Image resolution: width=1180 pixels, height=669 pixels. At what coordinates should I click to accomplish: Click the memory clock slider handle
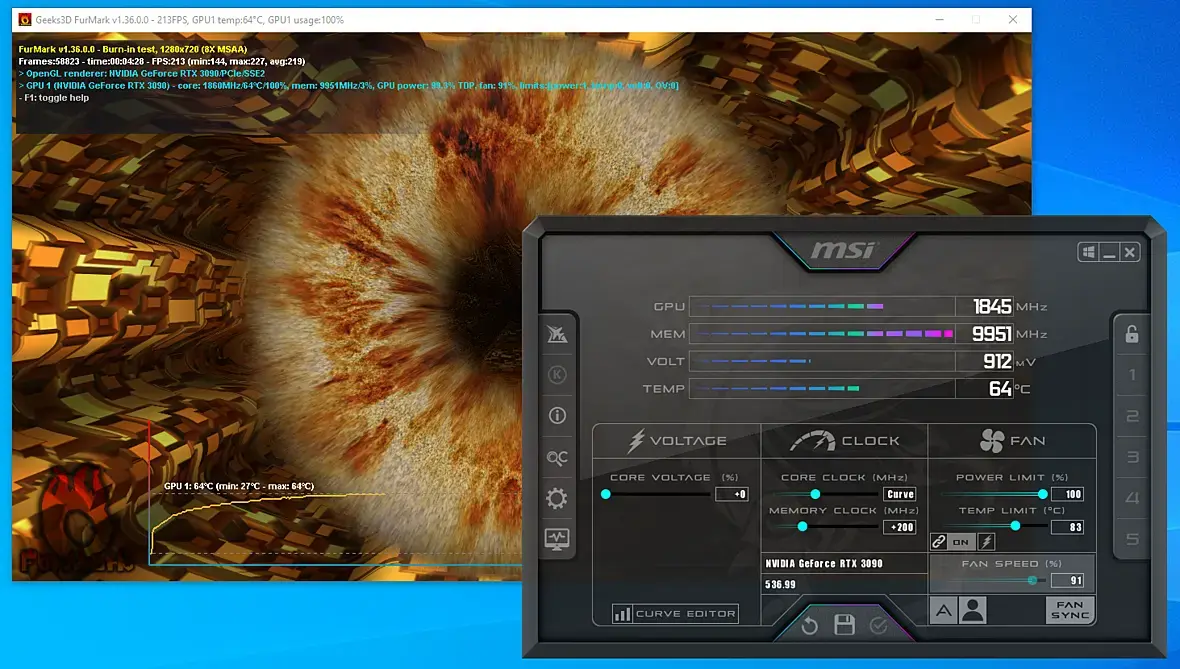802,527
